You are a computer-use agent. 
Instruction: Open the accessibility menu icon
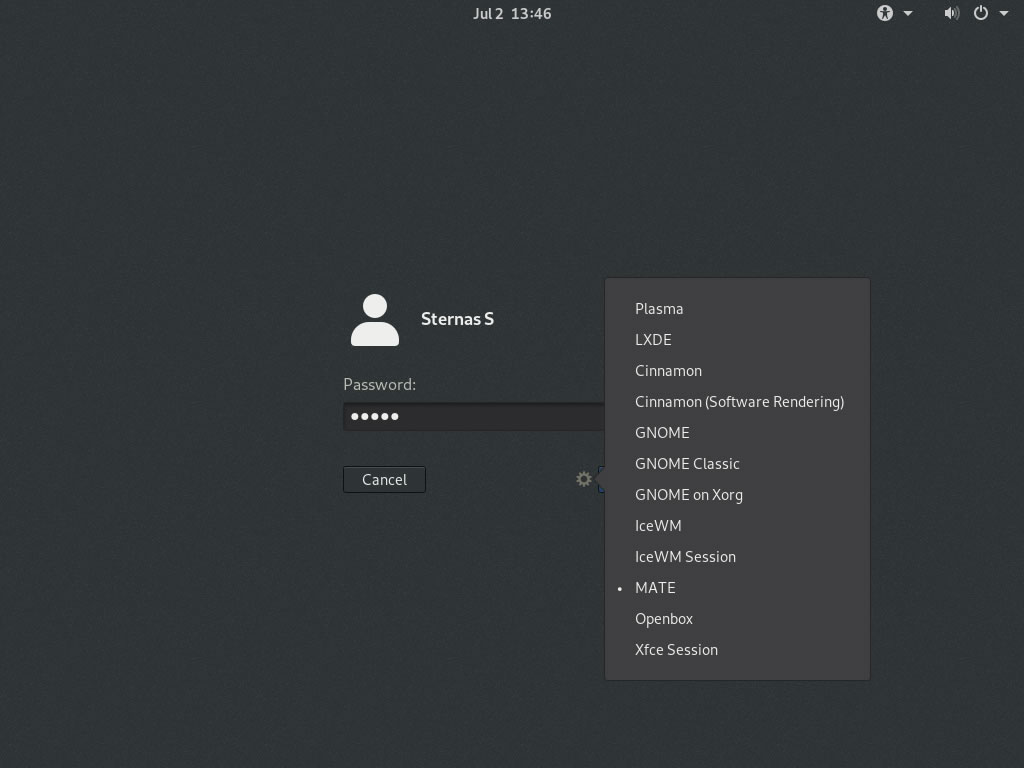tap(884, 13)
